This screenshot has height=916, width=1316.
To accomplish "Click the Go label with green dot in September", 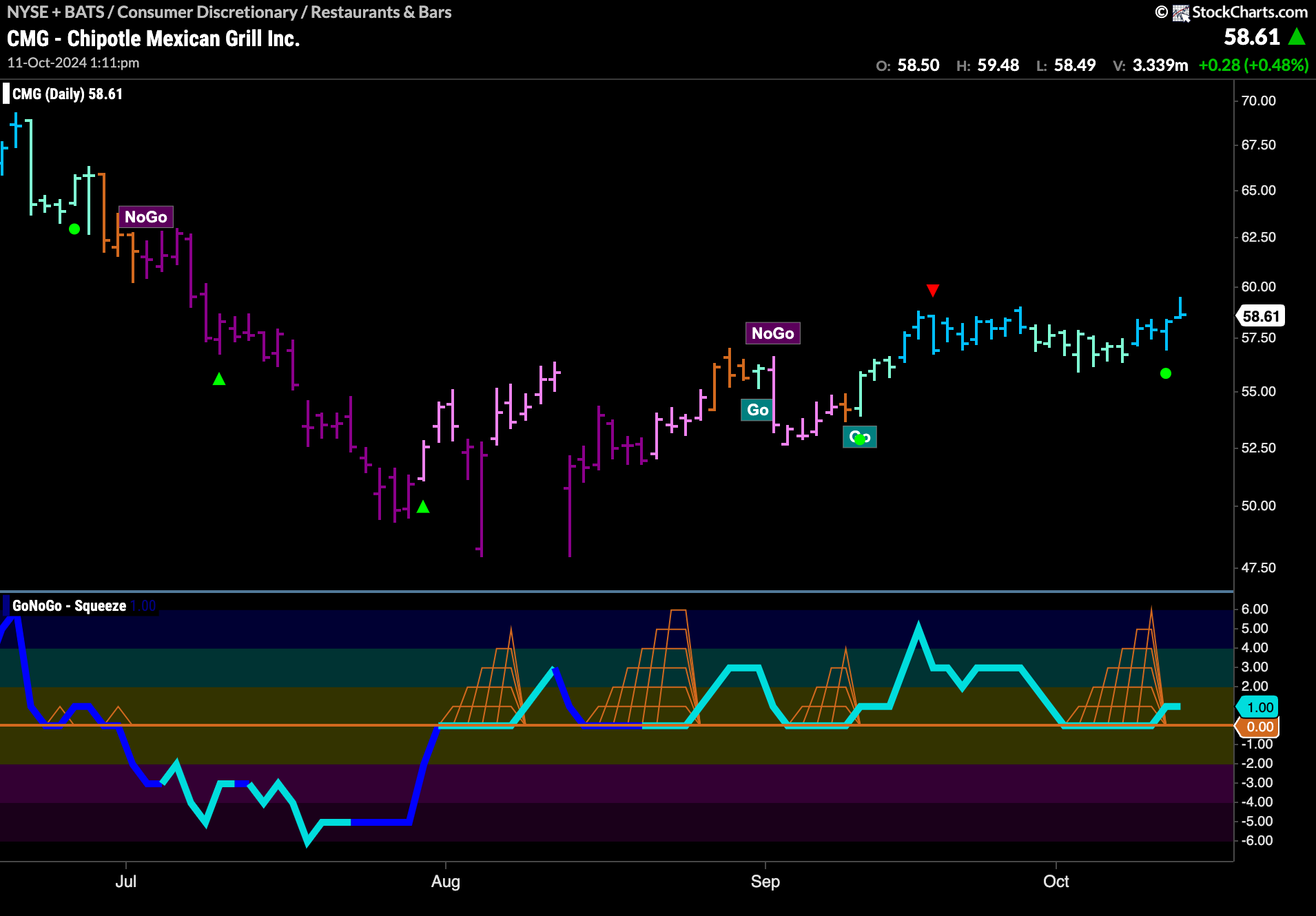I will click(x=859, y=437).
